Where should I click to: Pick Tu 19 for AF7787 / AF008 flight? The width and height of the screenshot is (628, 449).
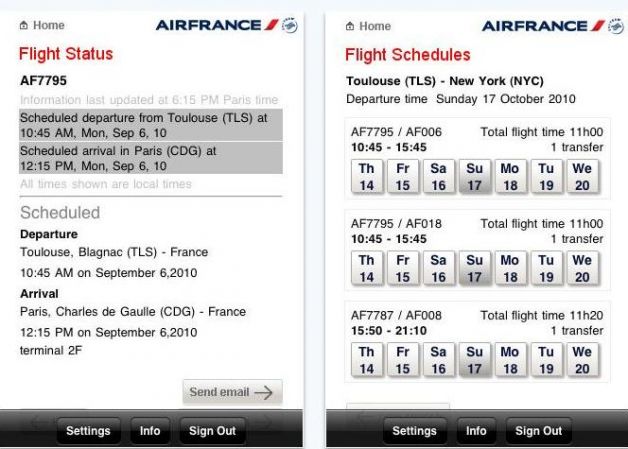[x=546, y=360]
